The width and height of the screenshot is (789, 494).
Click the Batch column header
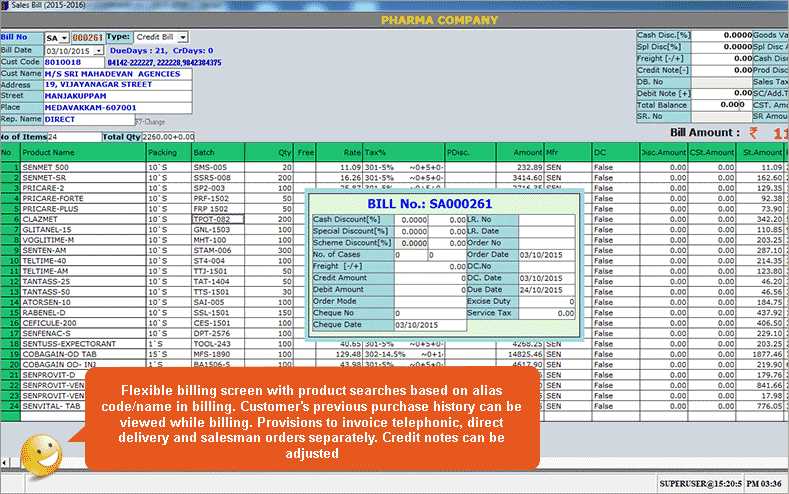[218, 152]
